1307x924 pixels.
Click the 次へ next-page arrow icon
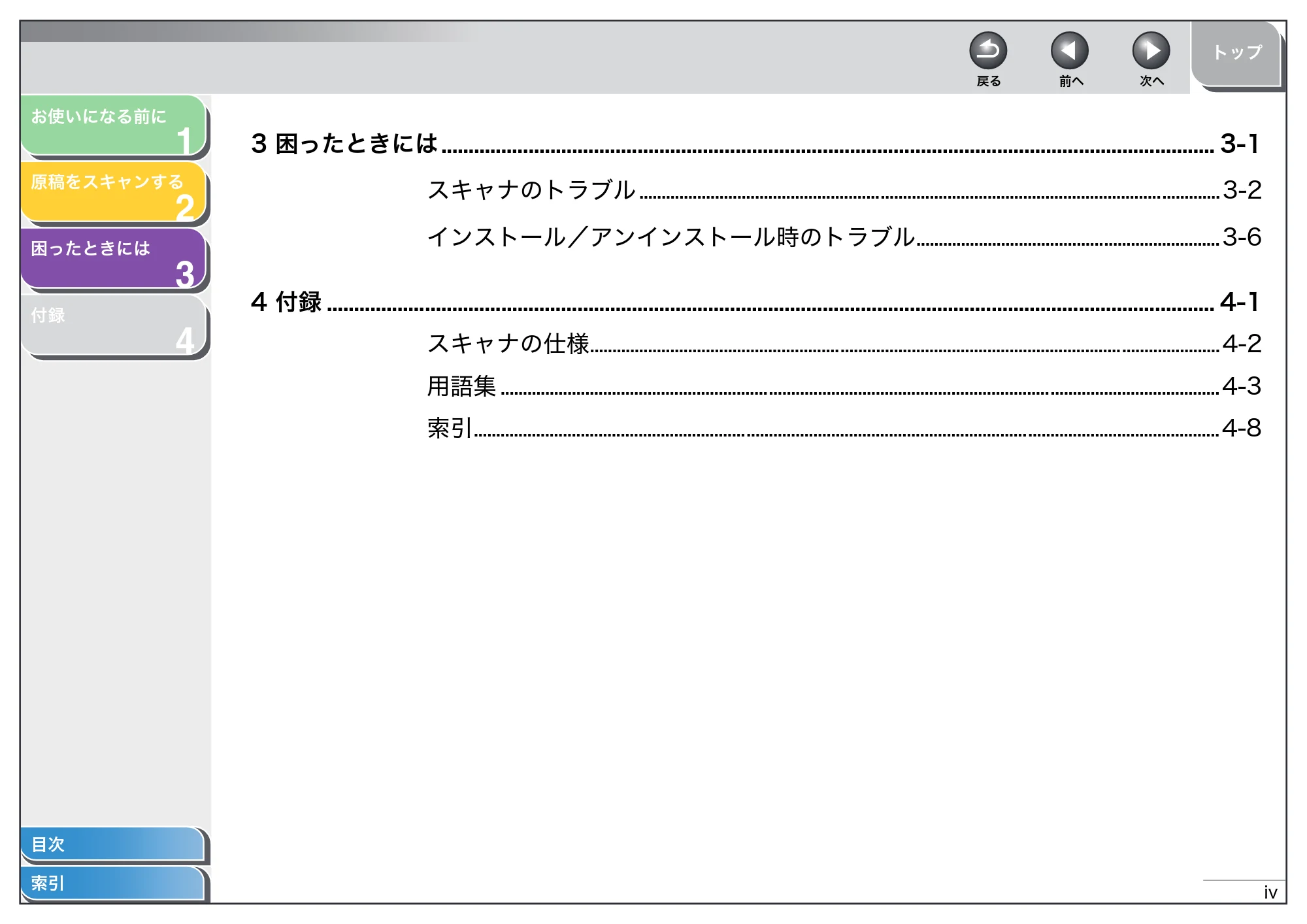pos(1151,51)
